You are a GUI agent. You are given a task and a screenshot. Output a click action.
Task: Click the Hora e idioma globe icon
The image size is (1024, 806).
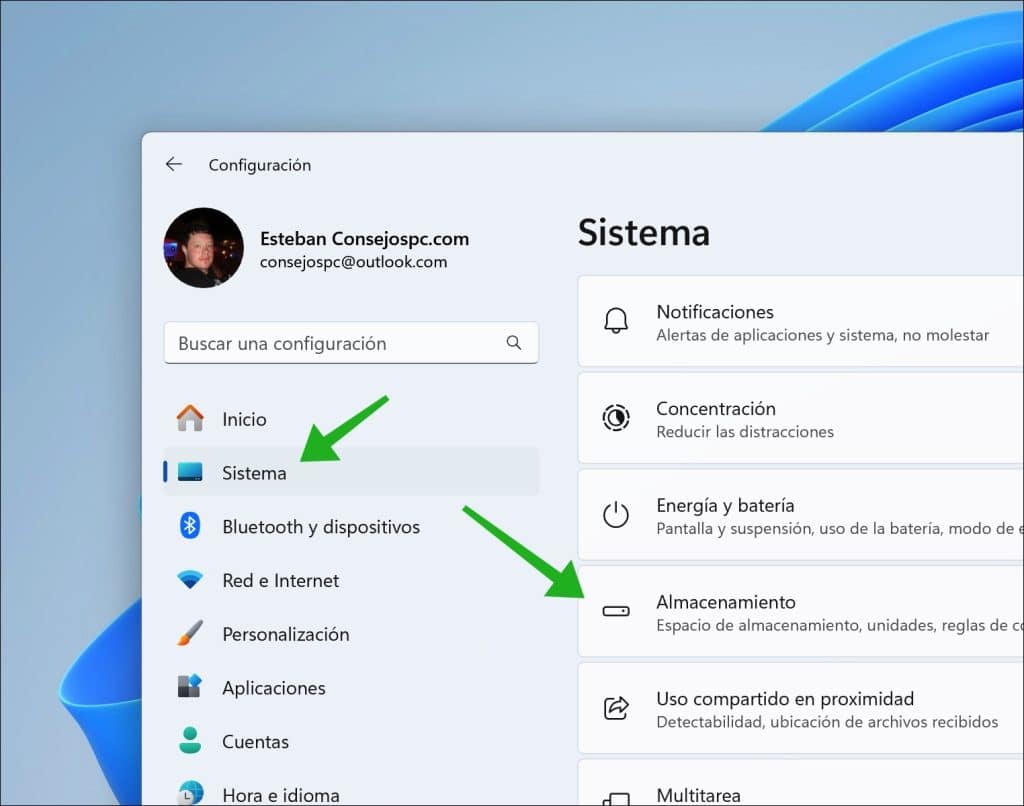tap(190, 793)
